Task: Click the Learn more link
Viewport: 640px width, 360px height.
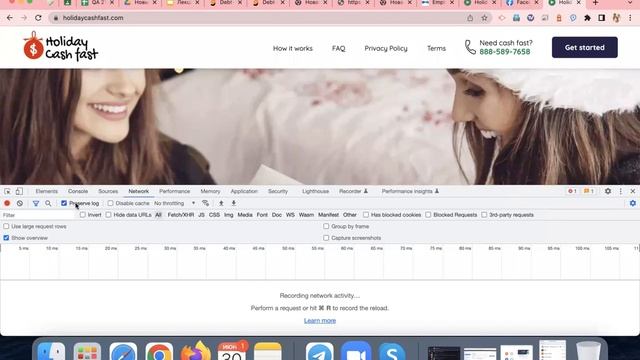Action: pos(320,321)
